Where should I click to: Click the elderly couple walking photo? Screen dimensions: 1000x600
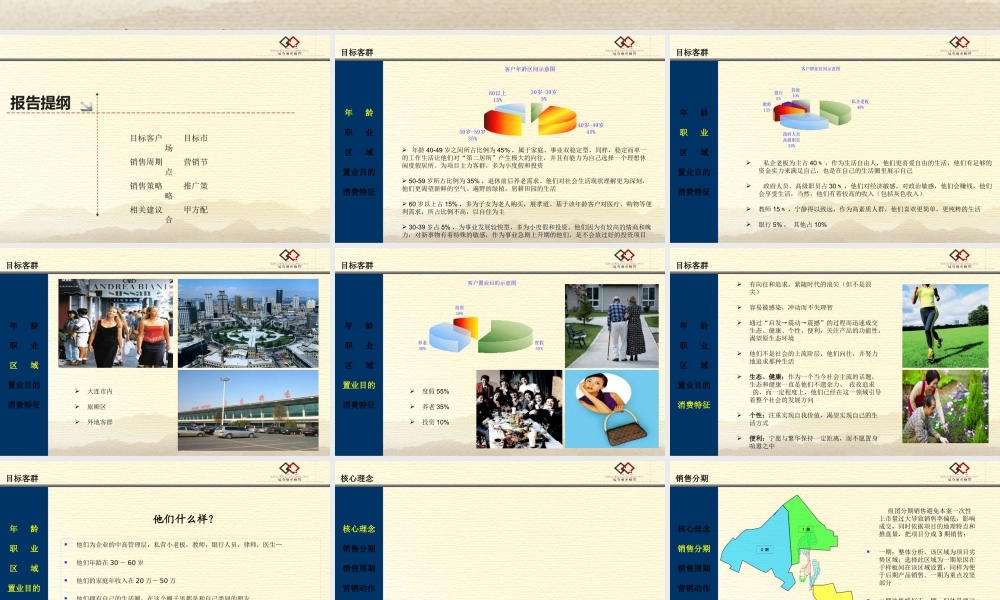click(x=611, y=324)
